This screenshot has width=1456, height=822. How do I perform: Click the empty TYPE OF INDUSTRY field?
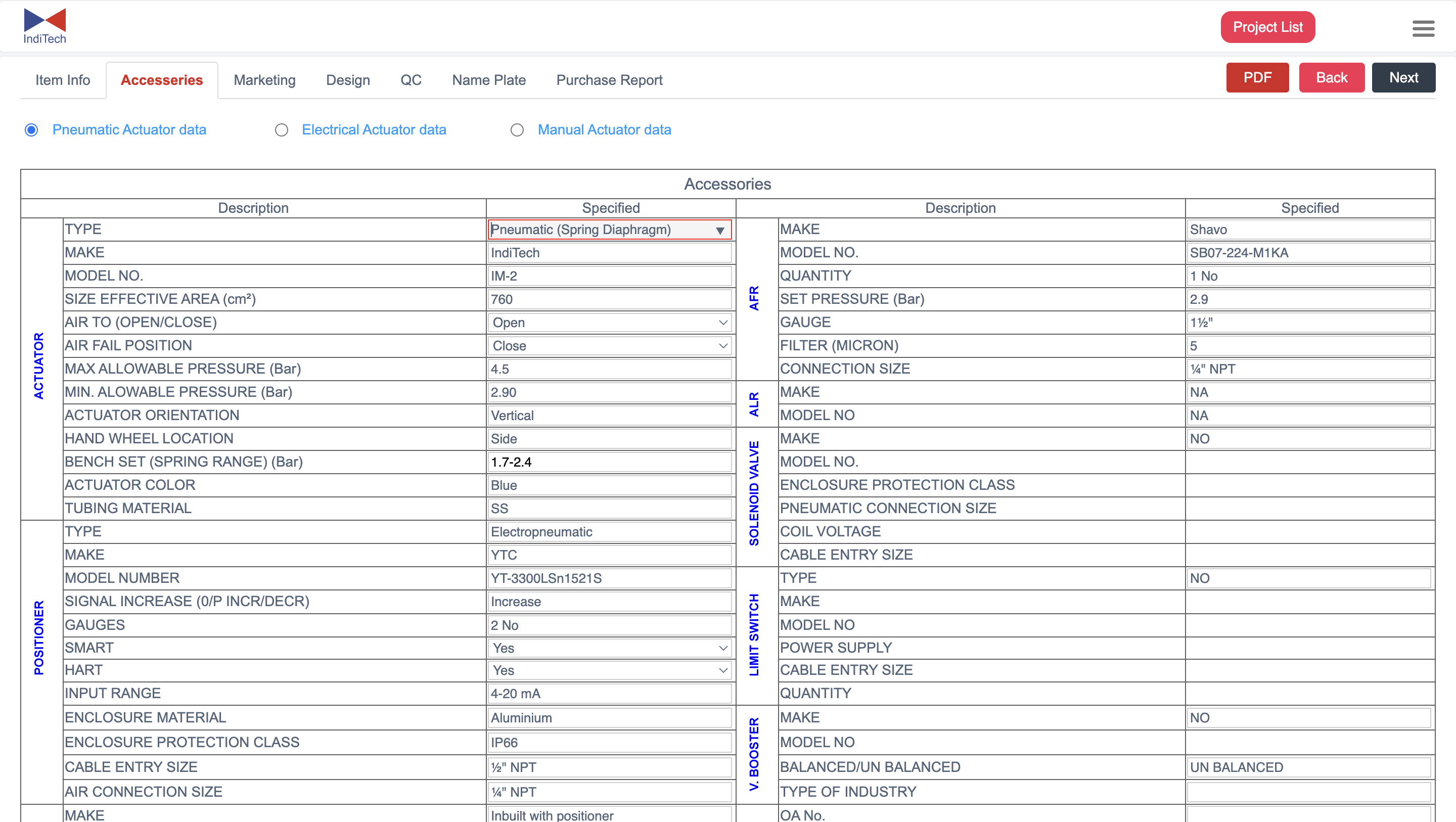pyautogui.click(x=1309, y=793)
